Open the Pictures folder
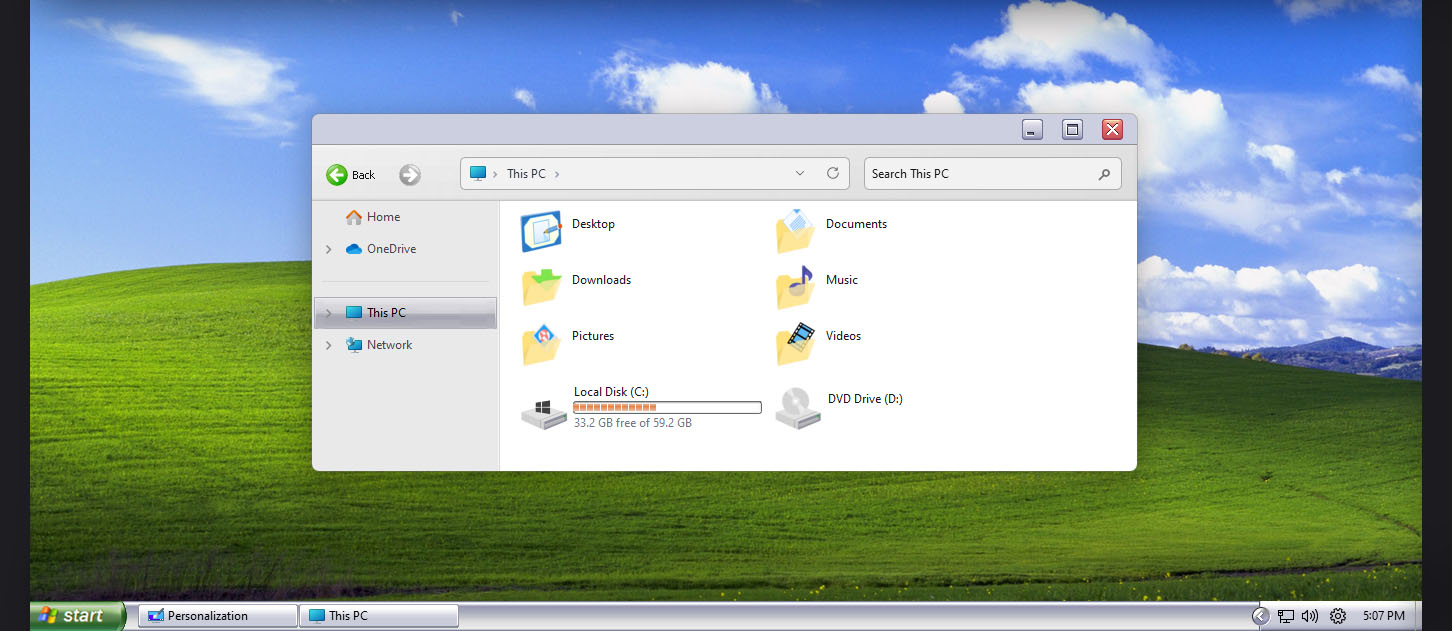Screen dimensions: 1452x631 (x=540, y=343)
